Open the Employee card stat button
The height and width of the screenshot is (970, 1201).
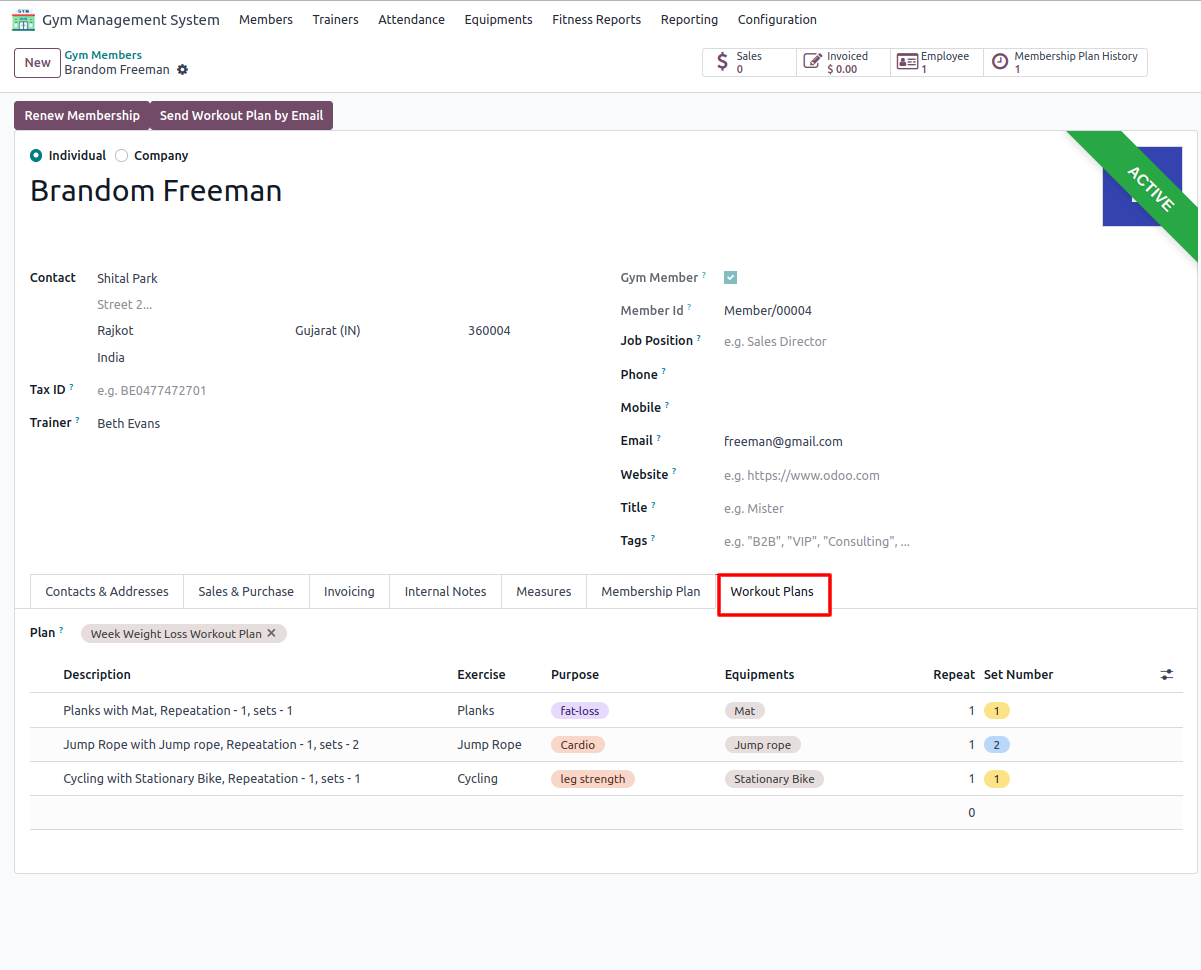click(x=936, y=62)
